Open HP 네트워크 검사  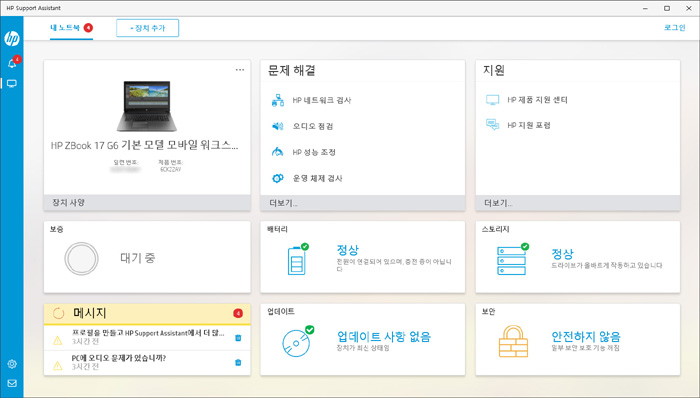point(321,100)
